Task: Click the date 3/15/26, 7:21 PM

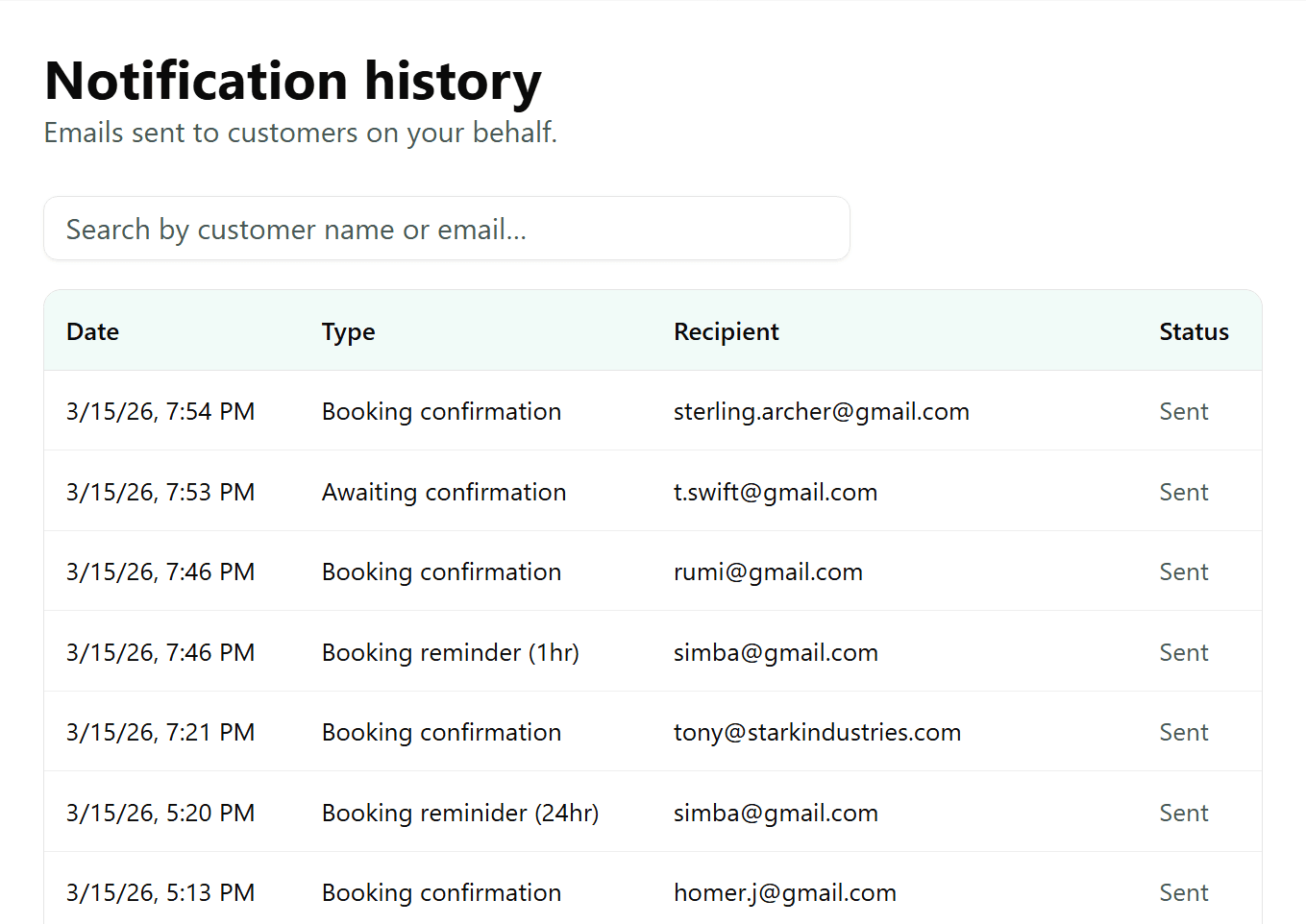Action: (160, 732)
